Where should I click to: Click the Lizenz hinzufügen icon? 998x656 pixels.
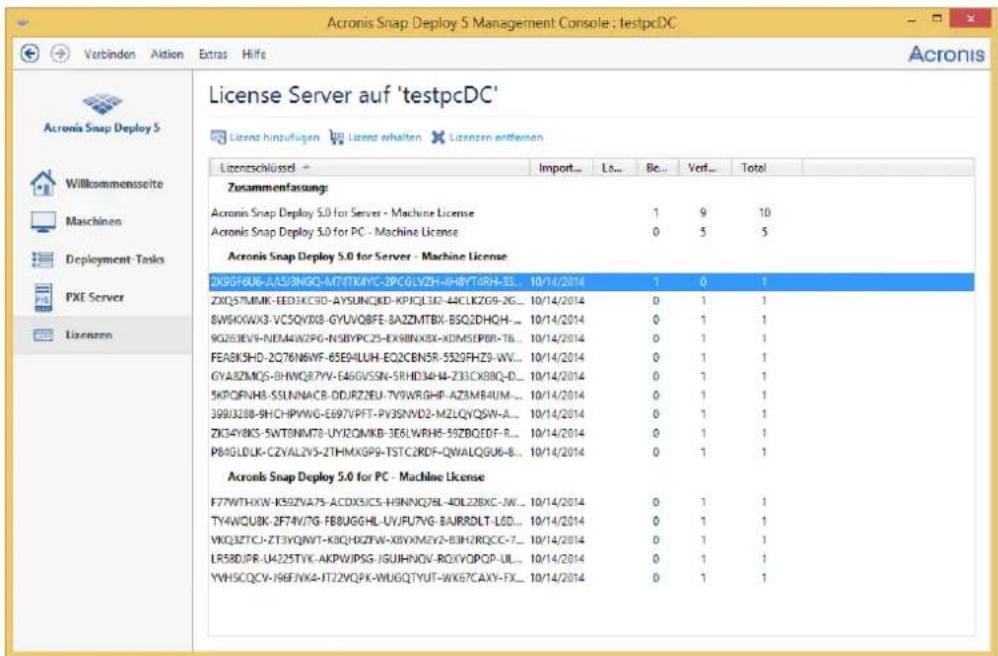point(218,137)
